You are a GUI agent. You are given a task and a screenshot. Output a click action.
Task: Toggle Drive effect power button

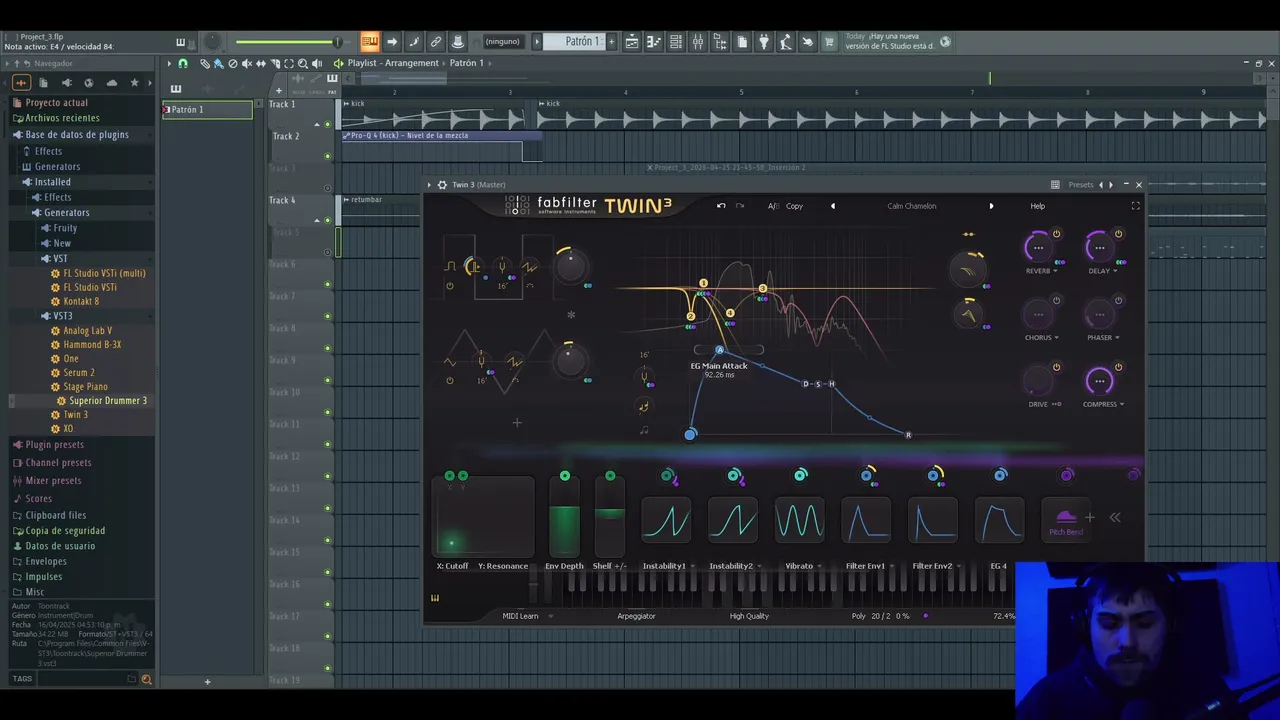point(1056,368)
